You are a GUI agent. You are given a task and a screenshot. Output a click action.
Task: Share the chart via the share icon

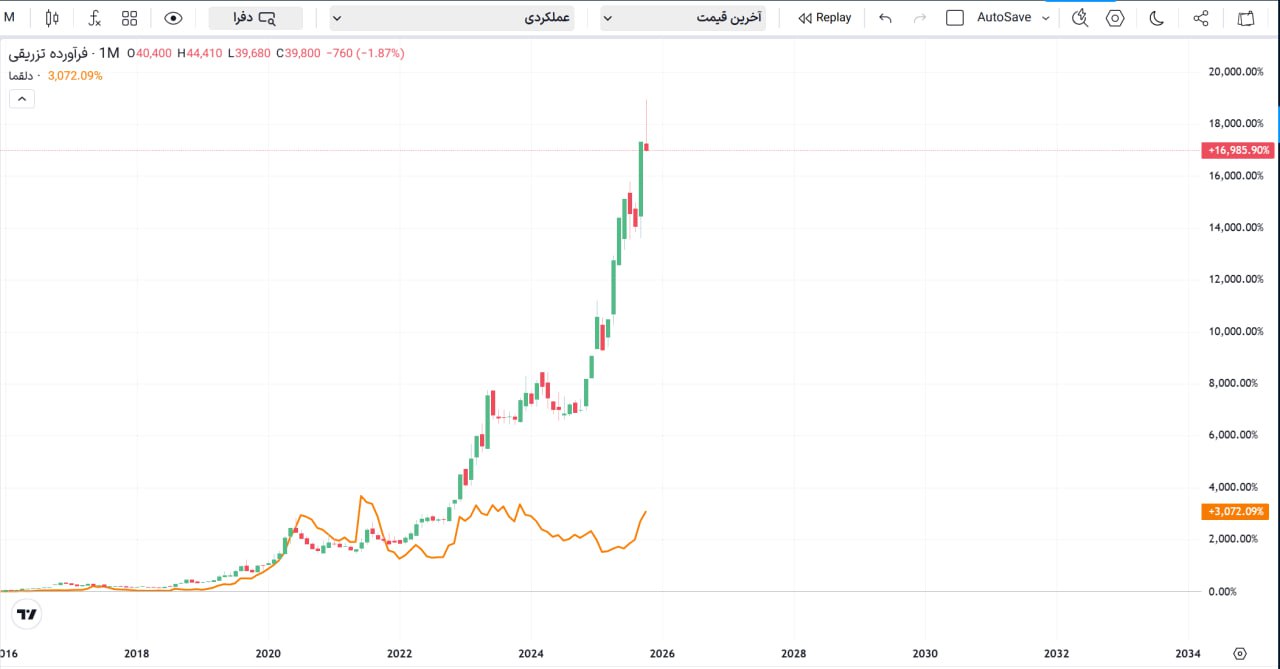(x=1200, y=17)
